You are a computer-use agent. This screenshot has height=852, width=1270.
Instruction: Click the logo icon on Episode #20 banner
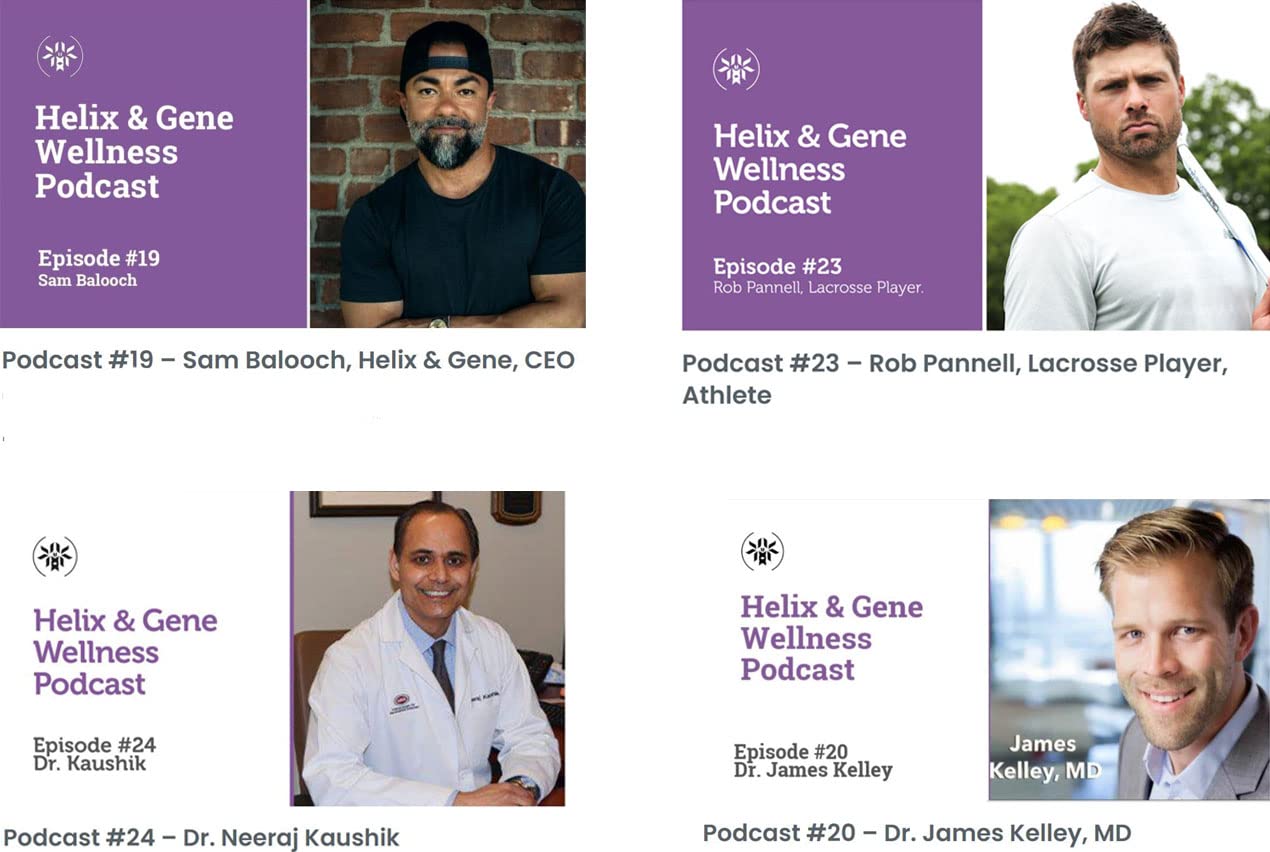[762, 551]
